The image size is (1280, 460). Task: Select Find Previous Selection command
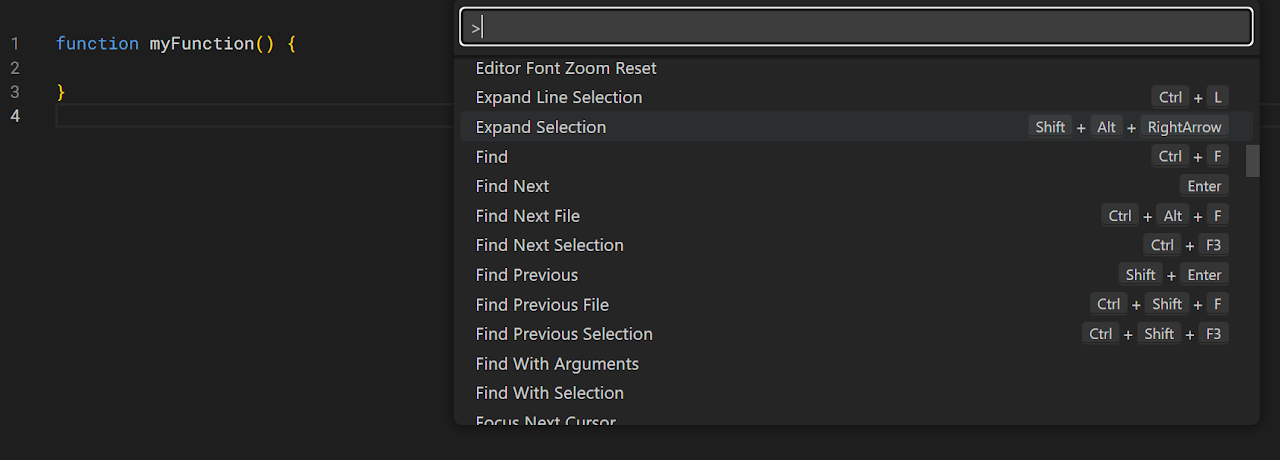click(x=564, y=334)
